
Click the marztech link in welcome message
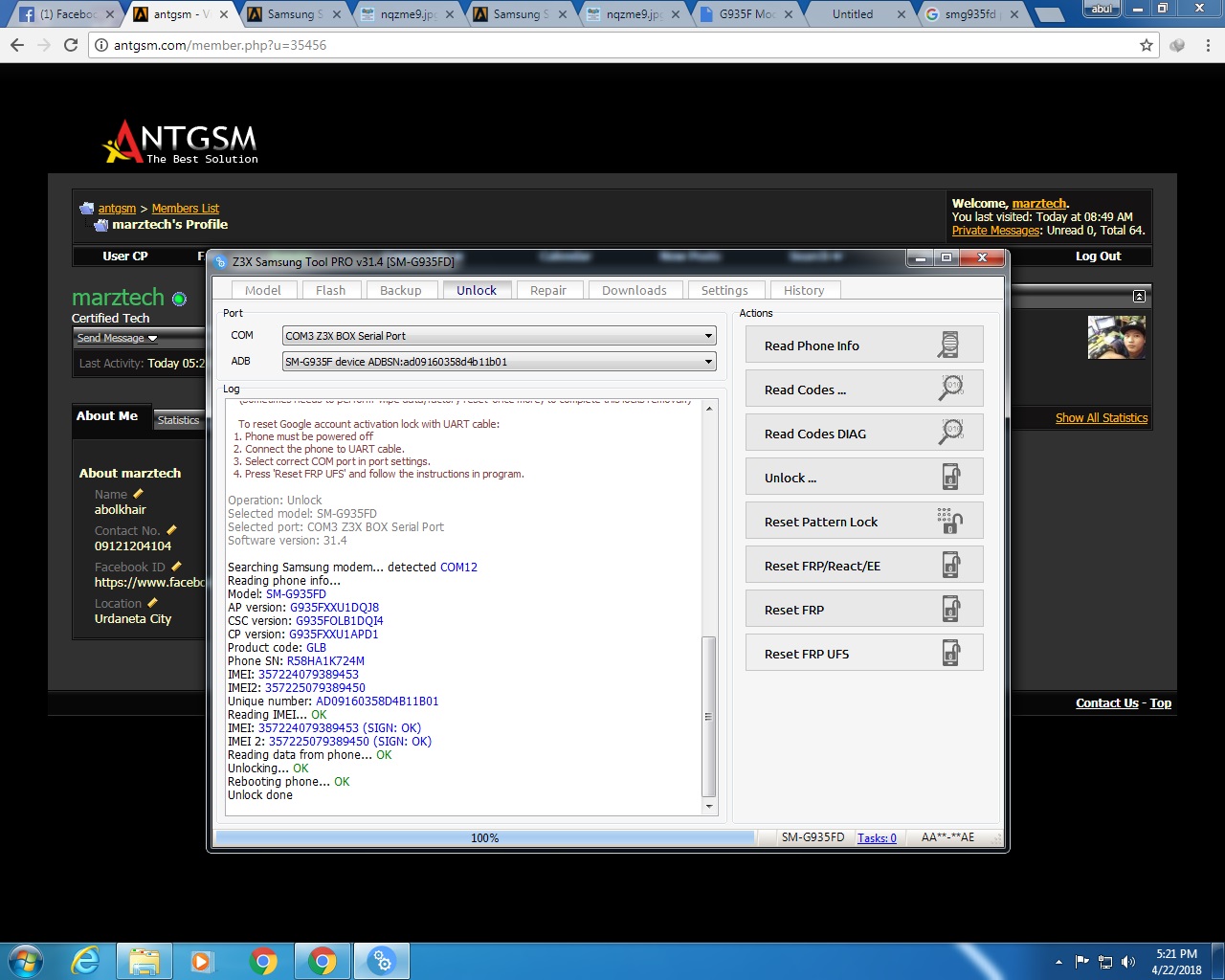pyautogui.click(x=1038, y=203)
